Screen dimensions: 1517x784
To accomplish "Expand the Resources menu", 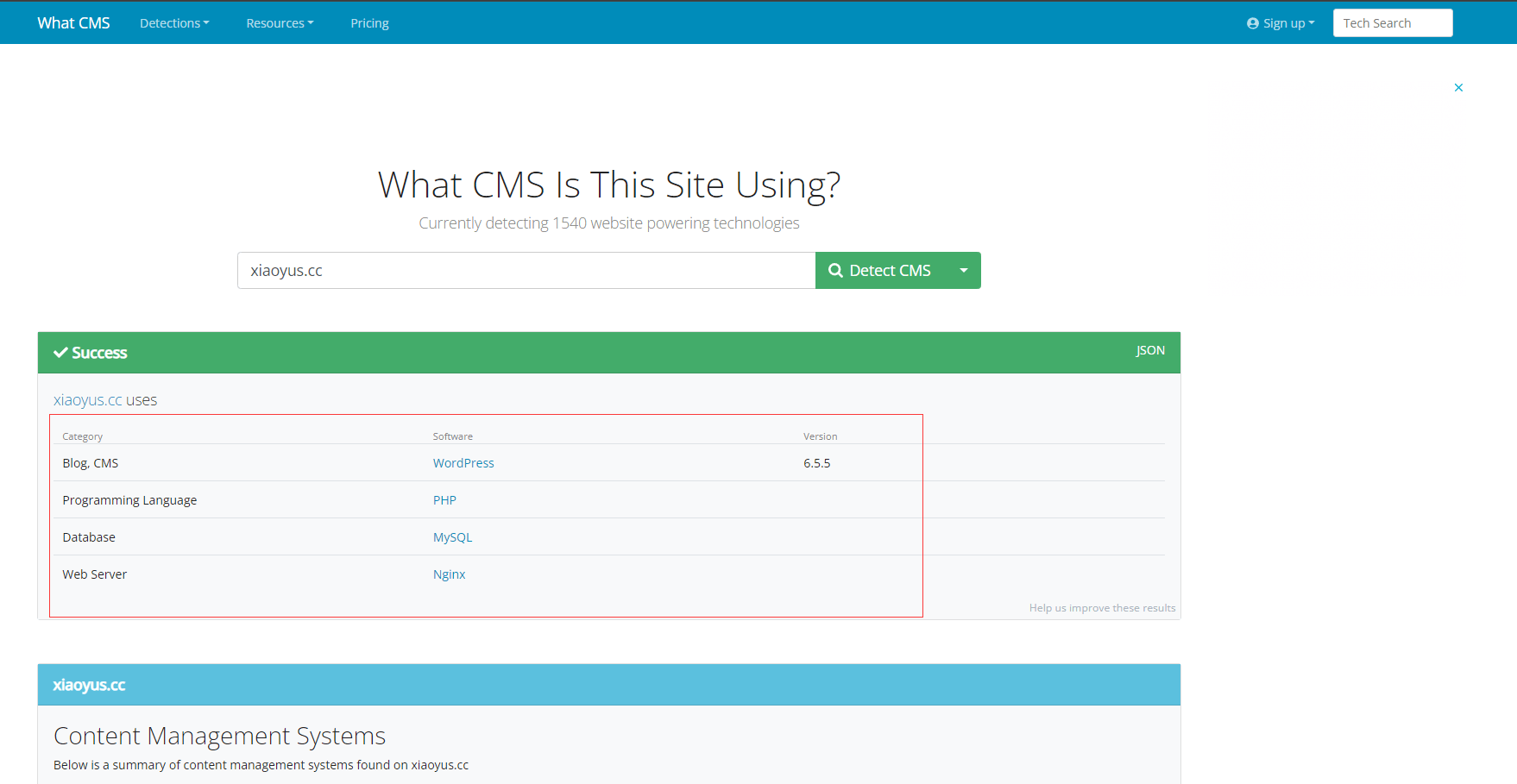I will click(280, 23).
